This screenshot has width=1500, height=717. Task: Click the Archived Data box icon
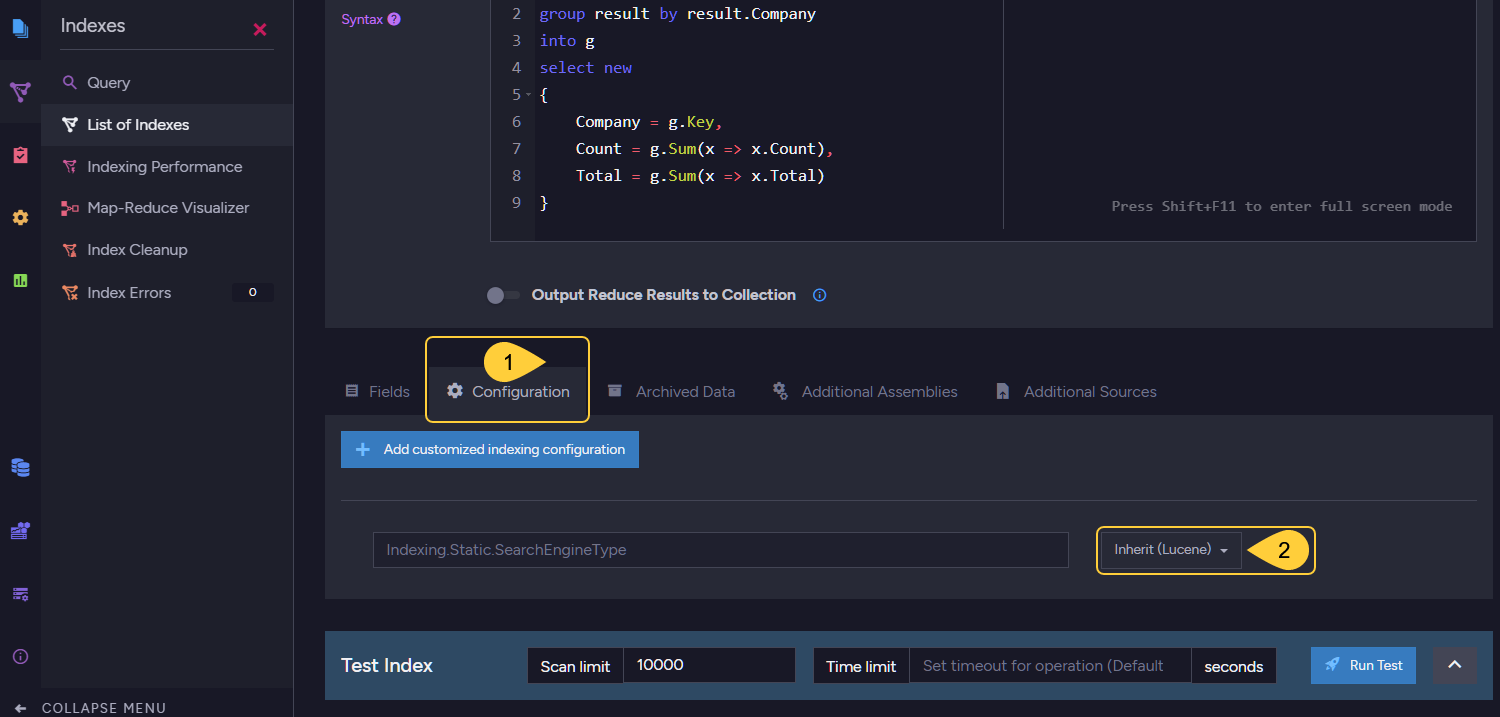coord(615,391)
